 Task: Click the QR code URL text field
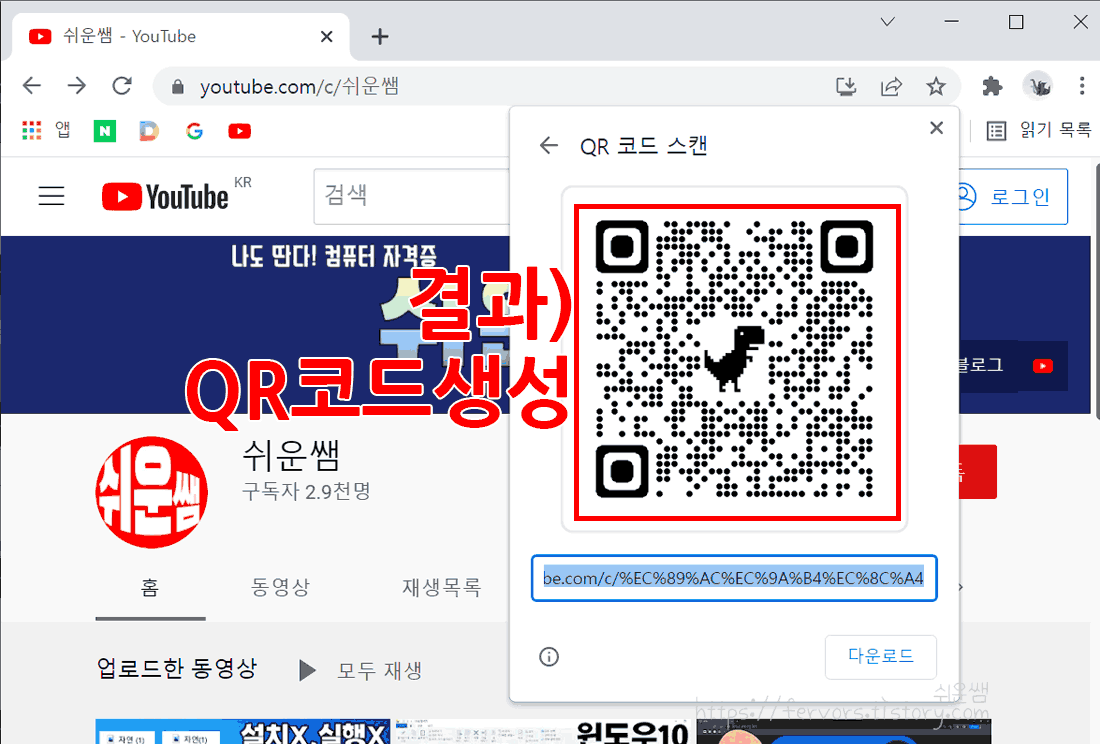point(734,578)
